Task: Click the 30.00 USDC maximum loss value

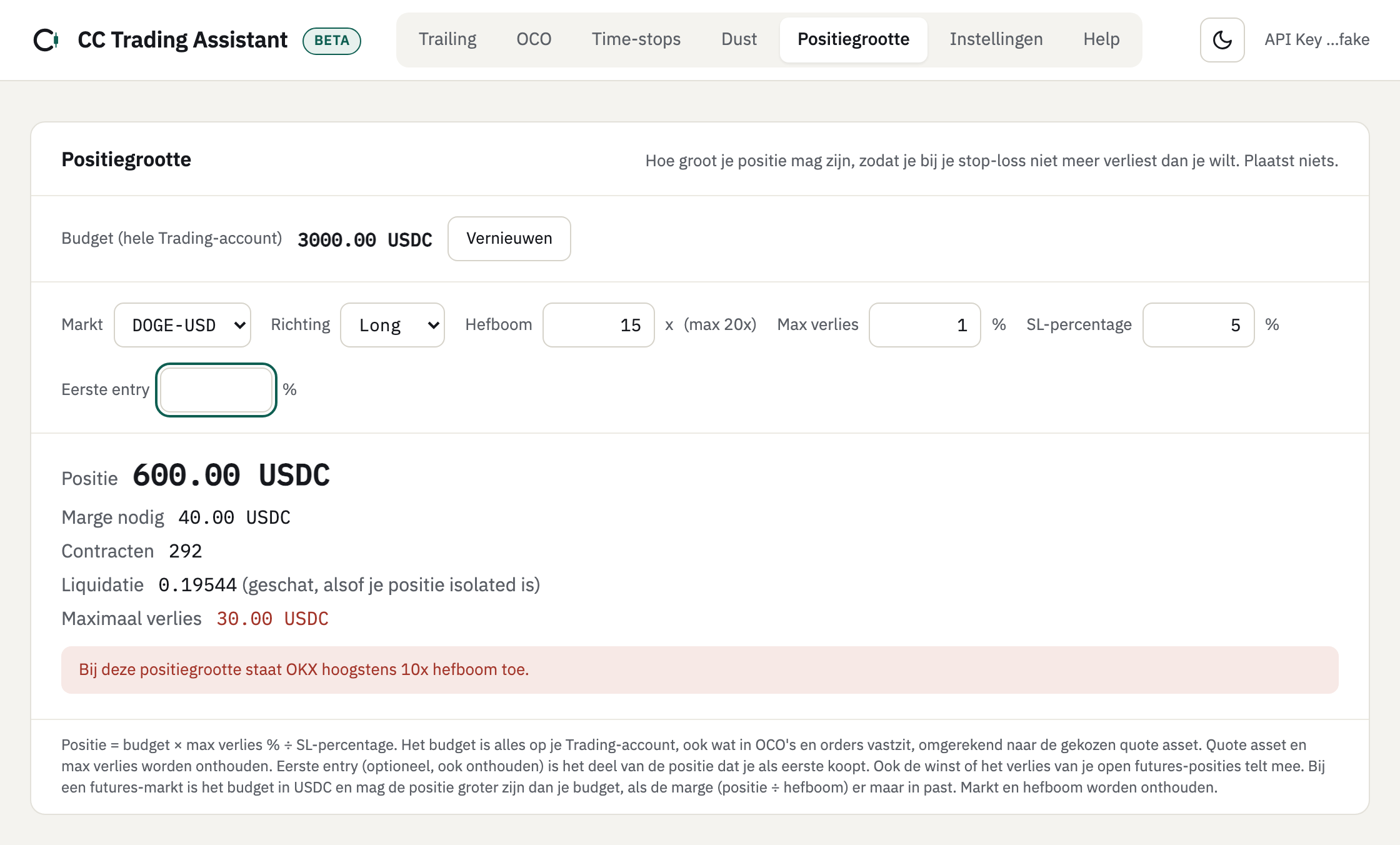Action: [272, 619]
